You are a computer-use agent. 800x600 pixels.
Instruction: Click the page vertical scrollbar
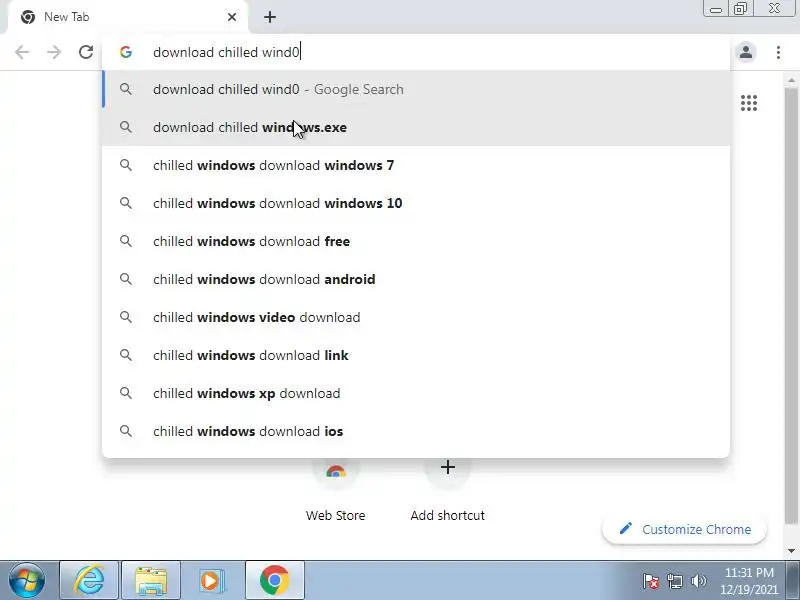(x=791, y=306)
